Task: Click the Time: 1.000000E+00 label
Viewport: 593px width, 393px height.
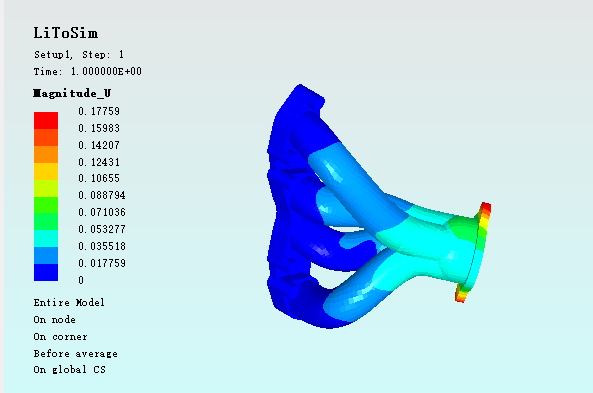Action: pos(87,71)
